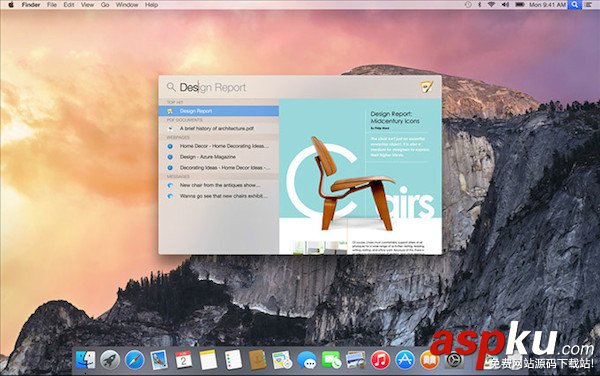Screen dimensions: 600x376
Task: Open the Edit menu
Action: click(x=69, y=5)
